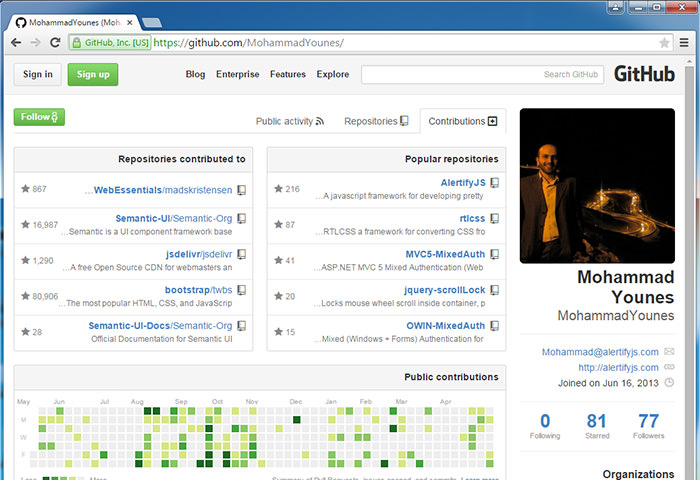
Task: Click the repo icon next to jsdelivr/jsdelivr
Action: tap(242, 254)
